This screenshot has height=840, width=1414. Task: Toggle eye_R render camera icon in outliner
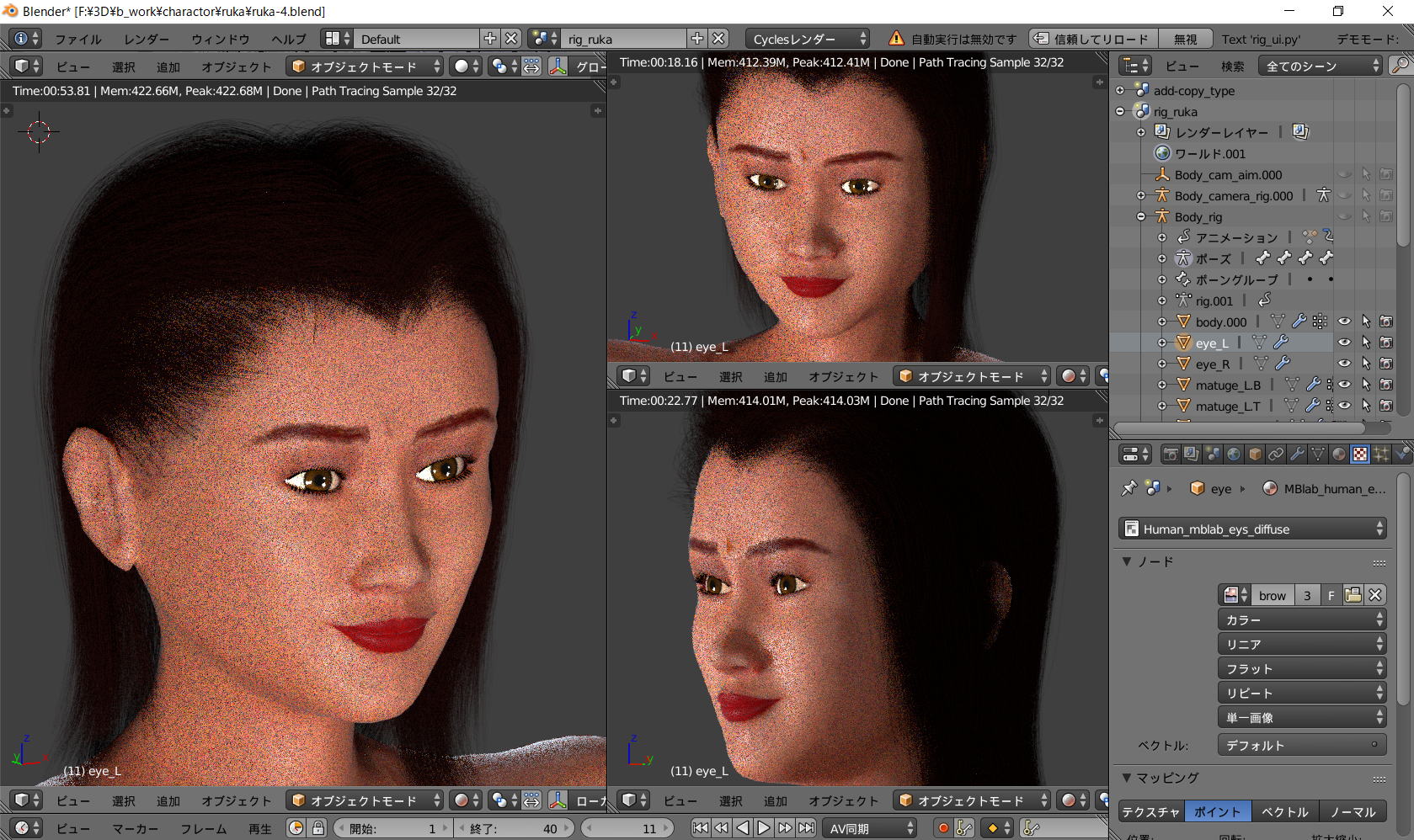1385,364
